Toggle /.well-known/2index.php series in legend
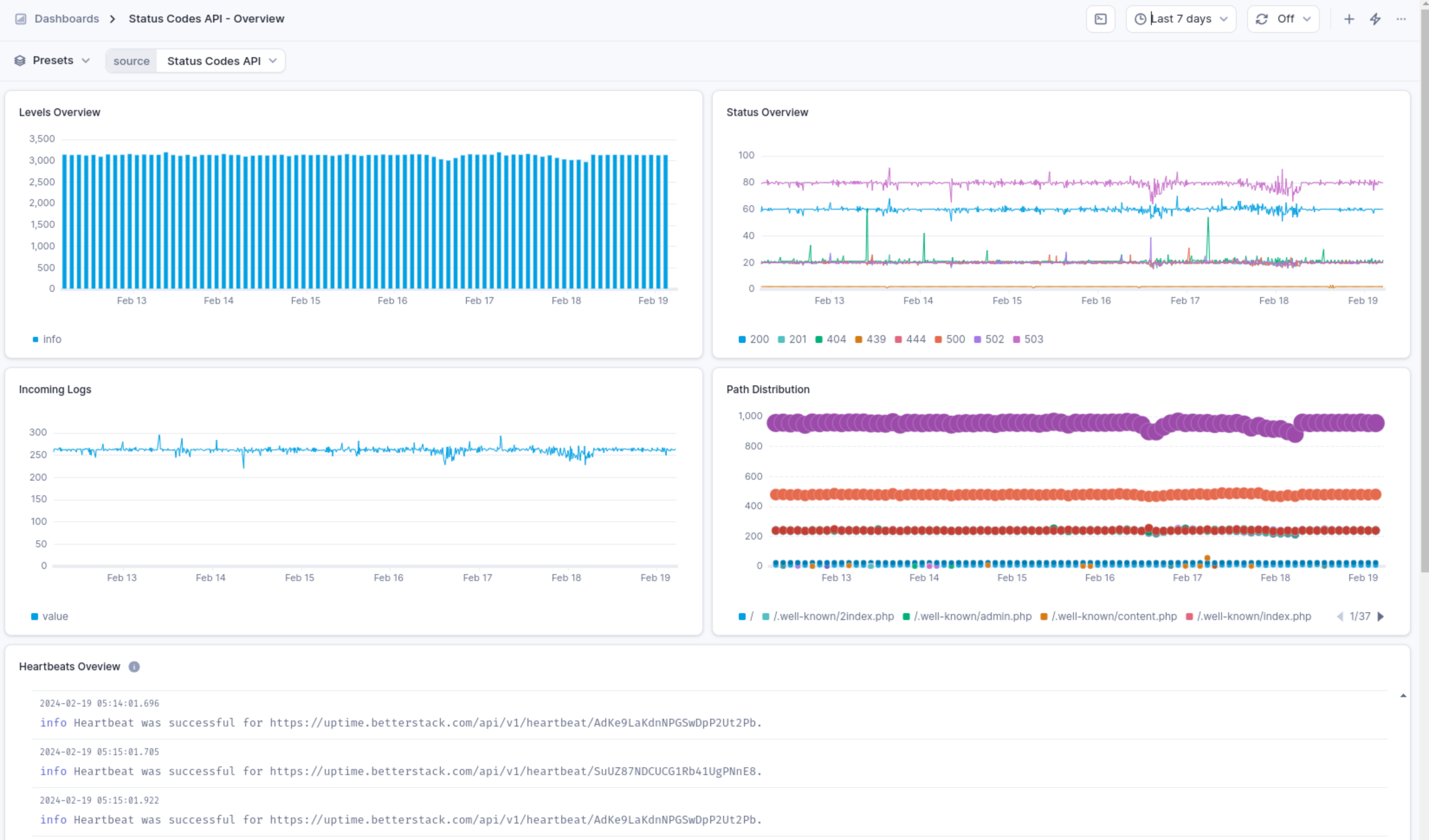 (828, 617)
